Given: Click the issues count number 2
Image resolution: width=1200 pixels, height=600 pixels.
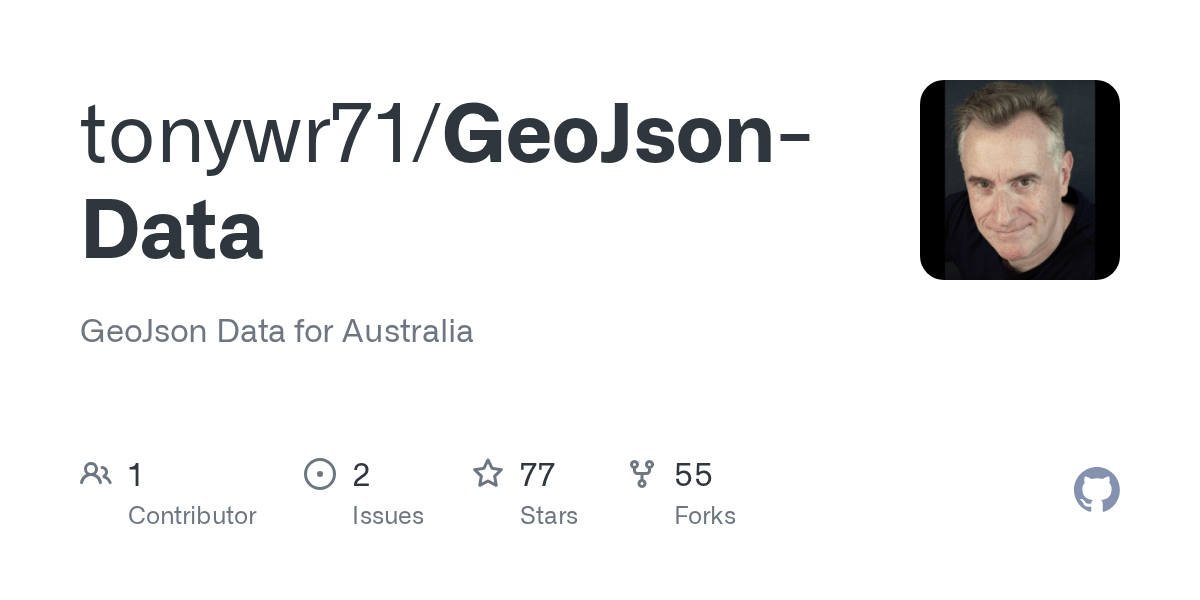Looking at the screenshot, I should click(361, 475).
